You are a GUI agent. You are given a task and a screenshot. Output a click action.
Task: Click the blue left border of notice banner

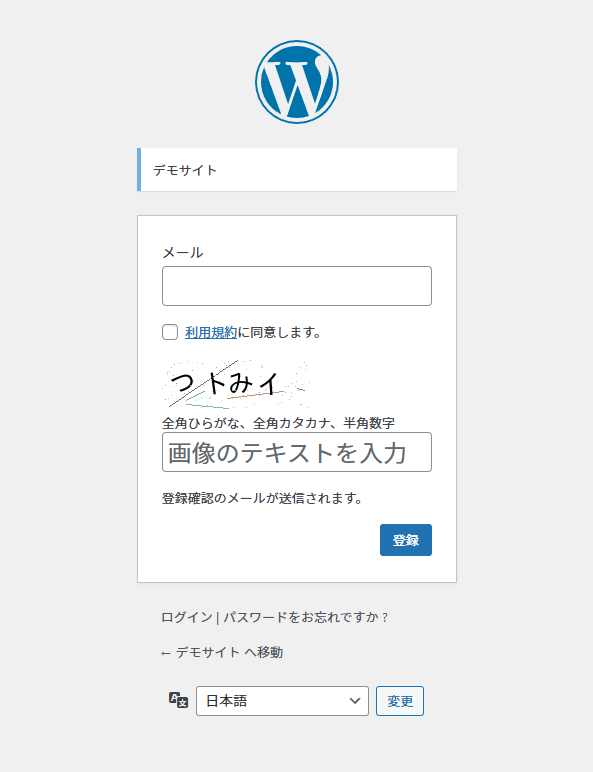[139, 169]
